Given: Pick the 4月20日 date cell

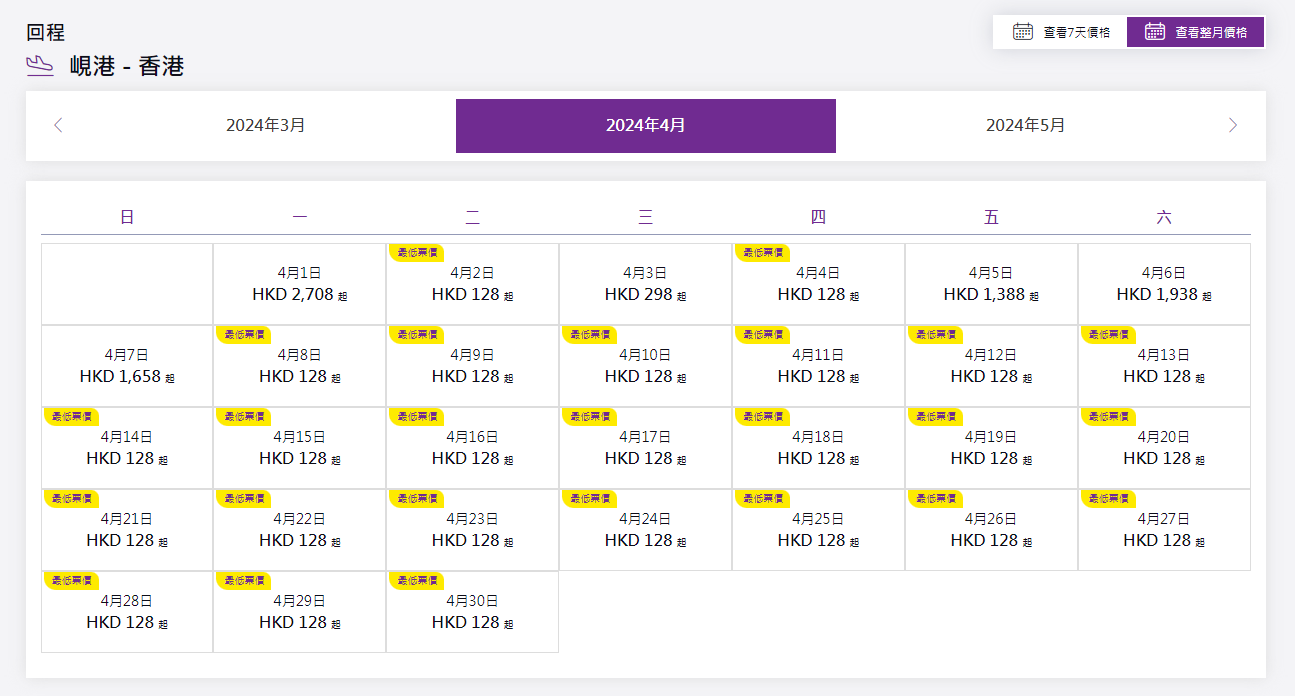Looking at the screenshot, I should coord(1164,449).
